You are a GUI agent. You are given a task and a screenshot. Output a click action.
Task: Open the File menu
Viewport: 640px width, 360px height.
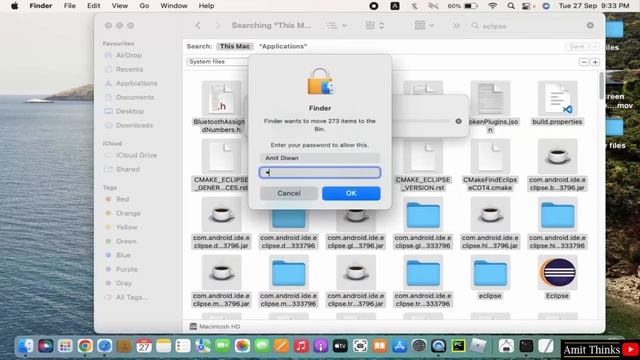pyautogui.click(x=70, y=6)
